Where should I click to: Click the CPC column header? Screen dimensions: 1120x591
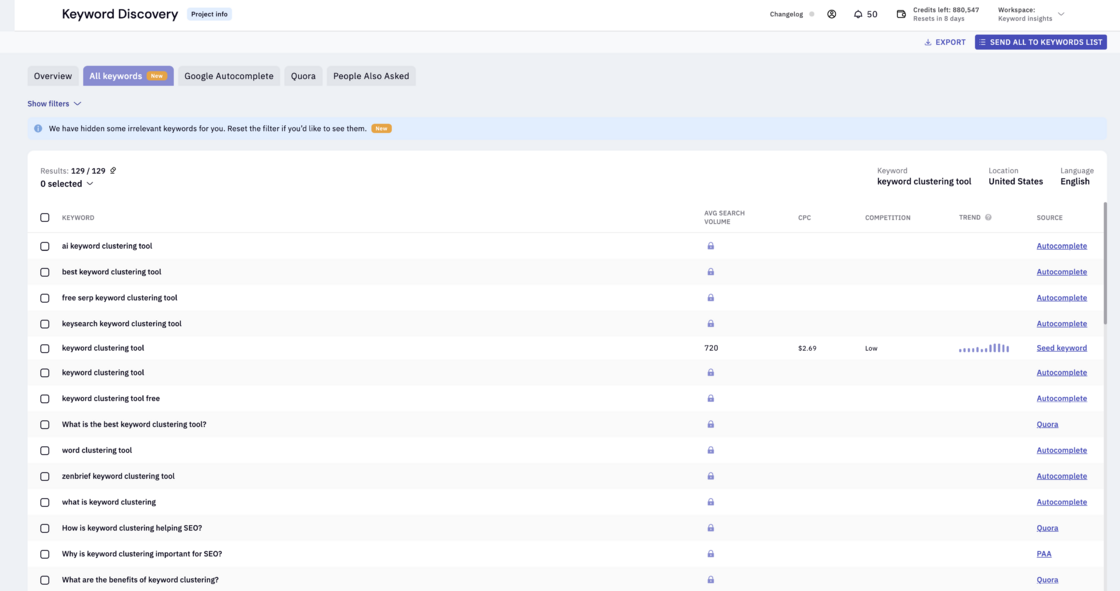(x=804, y=217)
